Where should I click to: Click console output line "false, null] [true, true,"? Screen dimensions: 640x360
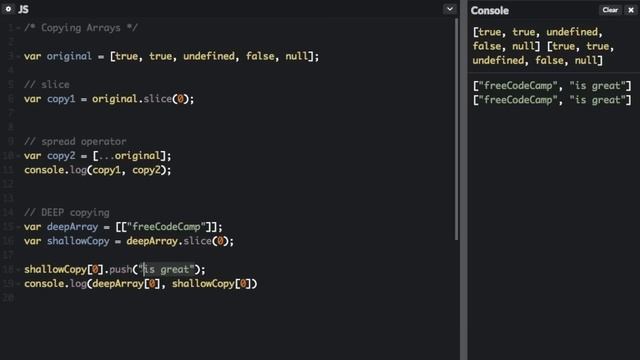[x=543, y=47]
